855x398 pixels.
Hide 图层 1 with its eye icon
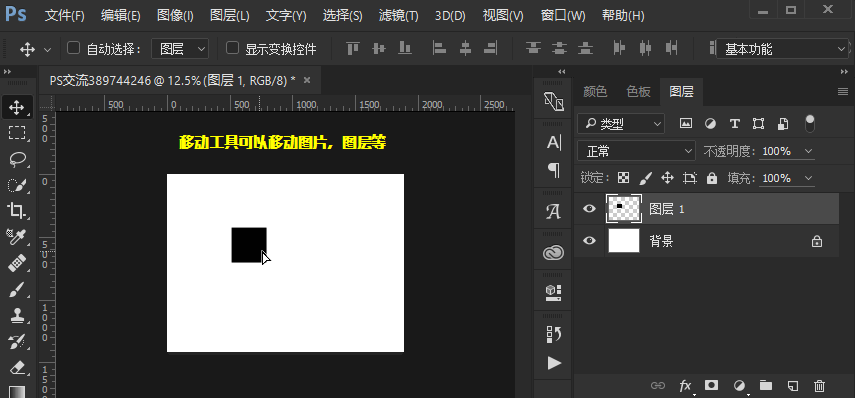[x=589, y=208]
